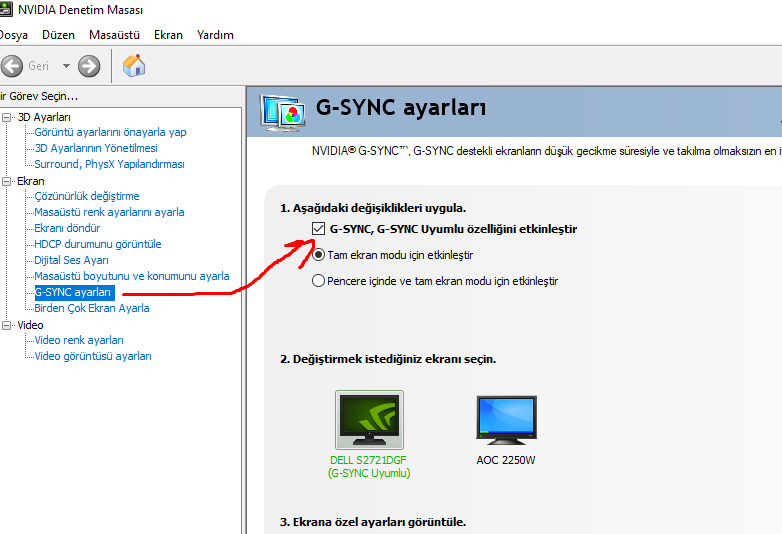Click the 3D Ayarları category label
Screen dimensions: 782x534
point(44,117)
